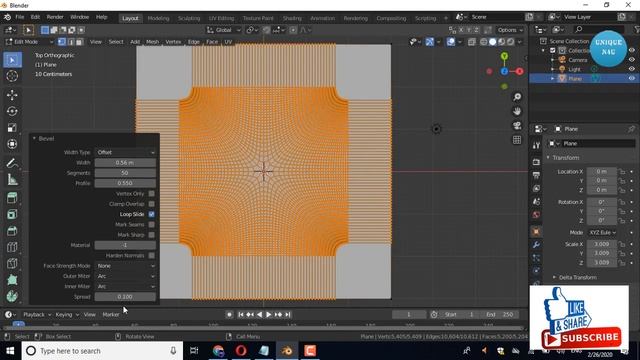The height and width of the screenshot is (360, 640).
Task: Open the Vertex menu
Action: point(173,42)
